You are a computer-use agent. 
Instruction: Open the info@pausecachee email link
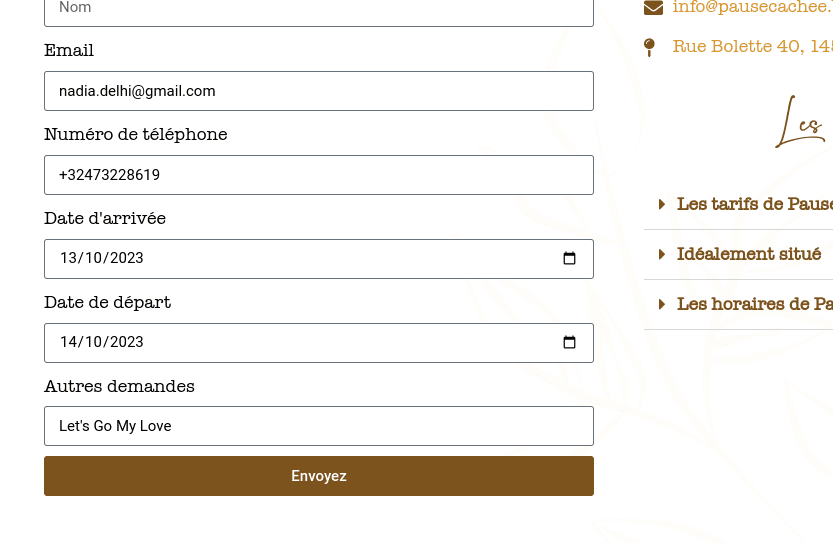752,7
